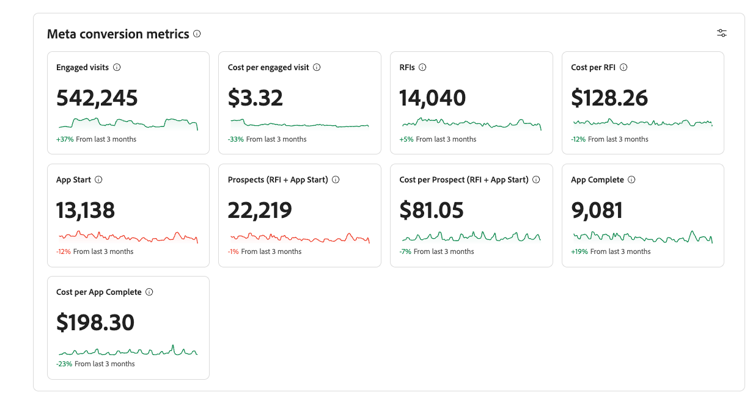The width and height of the screenshot is (750, 395).
Task: Click info icon next to Prospects (RFI + App Start)
Action: [x=336, y=180]
